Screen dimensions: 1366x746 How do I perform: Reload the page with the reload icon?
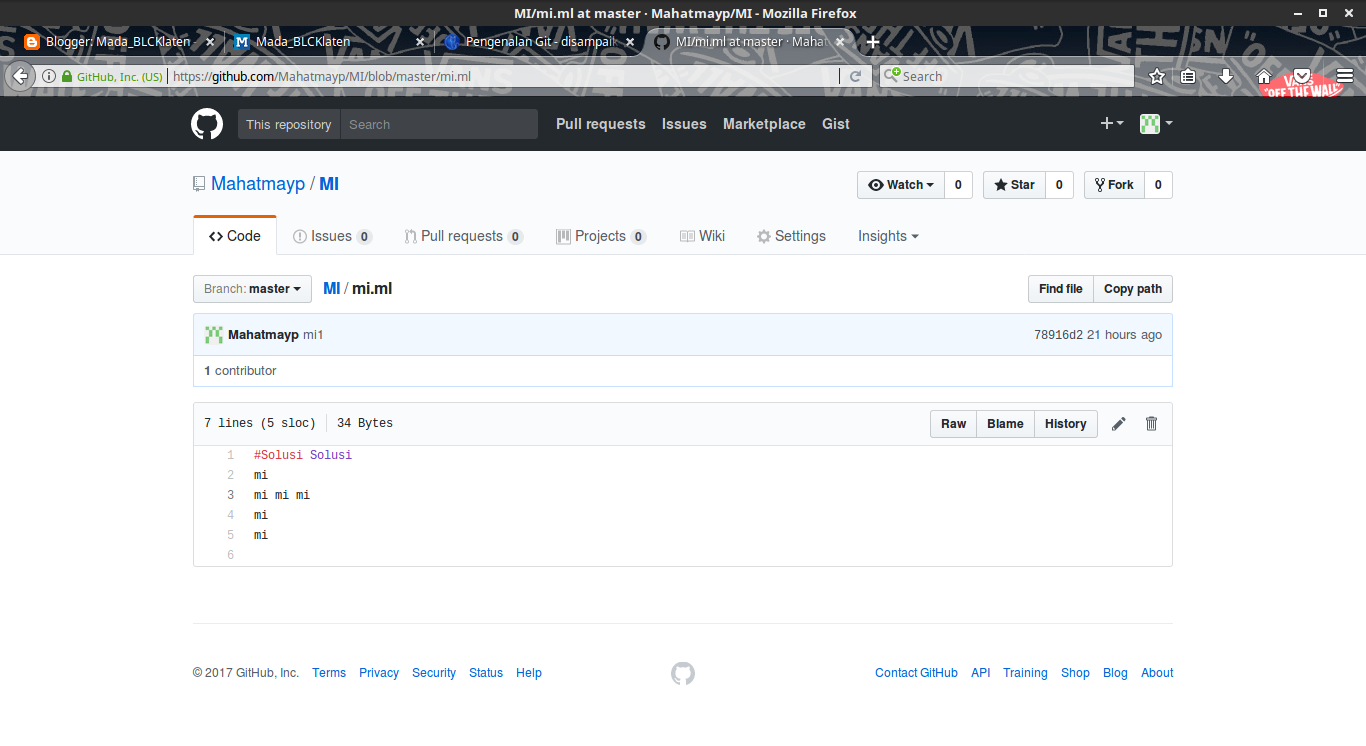[x=855, y=76]
